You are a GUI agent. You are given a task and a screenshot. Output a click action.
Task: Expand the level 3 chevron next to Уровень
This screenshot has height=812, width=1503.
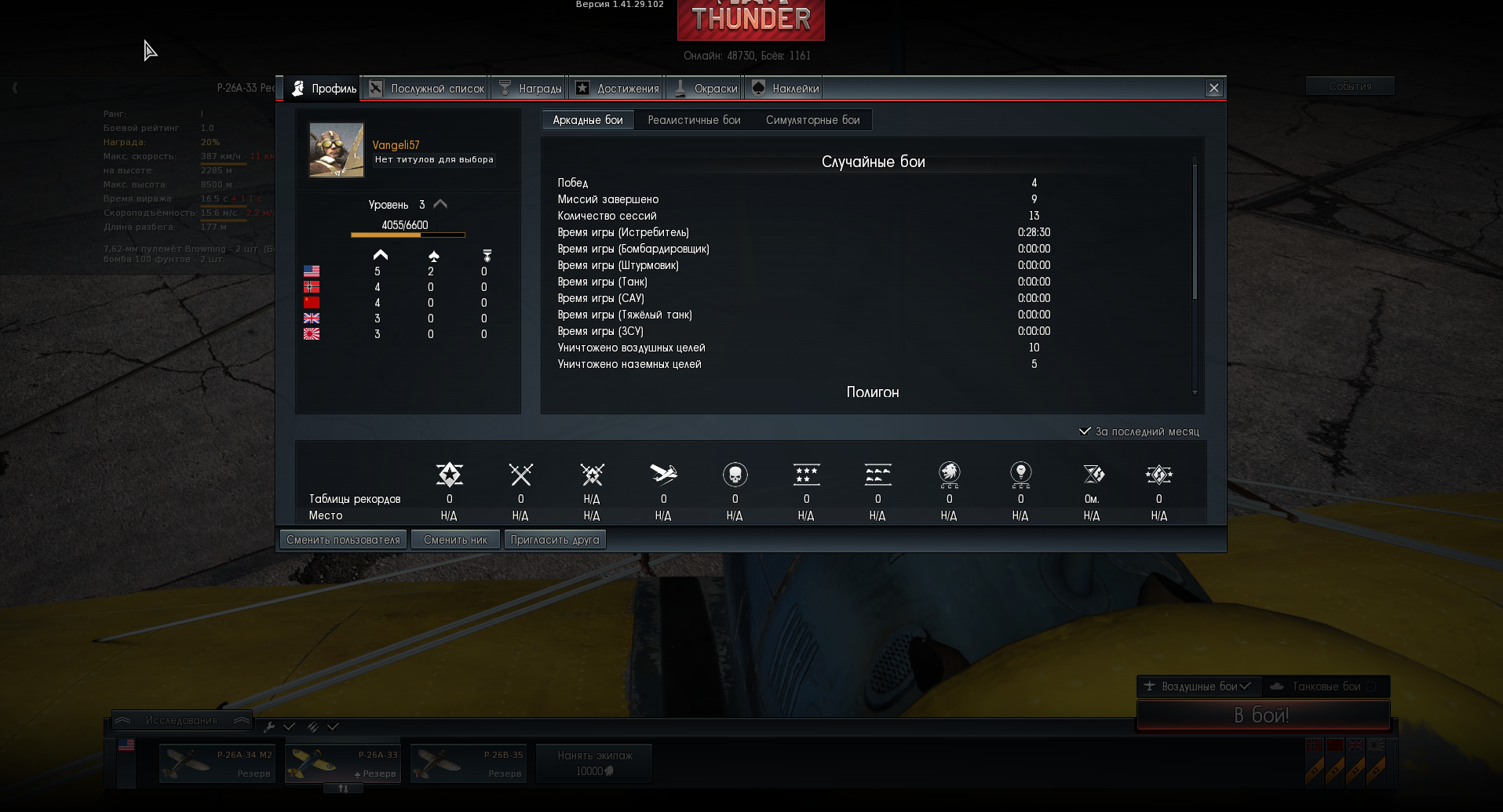[440, 204]
